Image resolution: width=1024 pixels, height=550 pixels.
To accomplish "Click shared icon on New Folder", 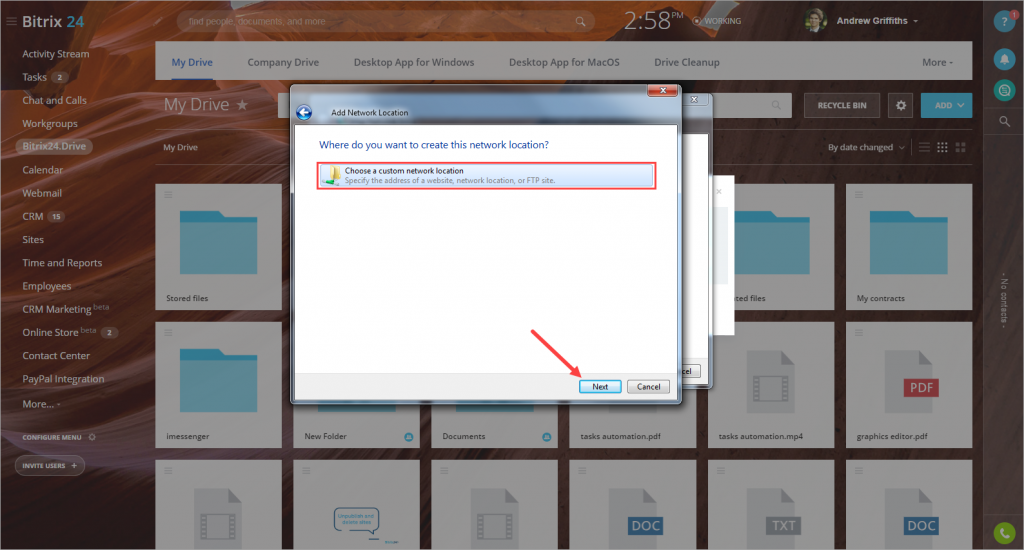I will (x=408, y=437).
